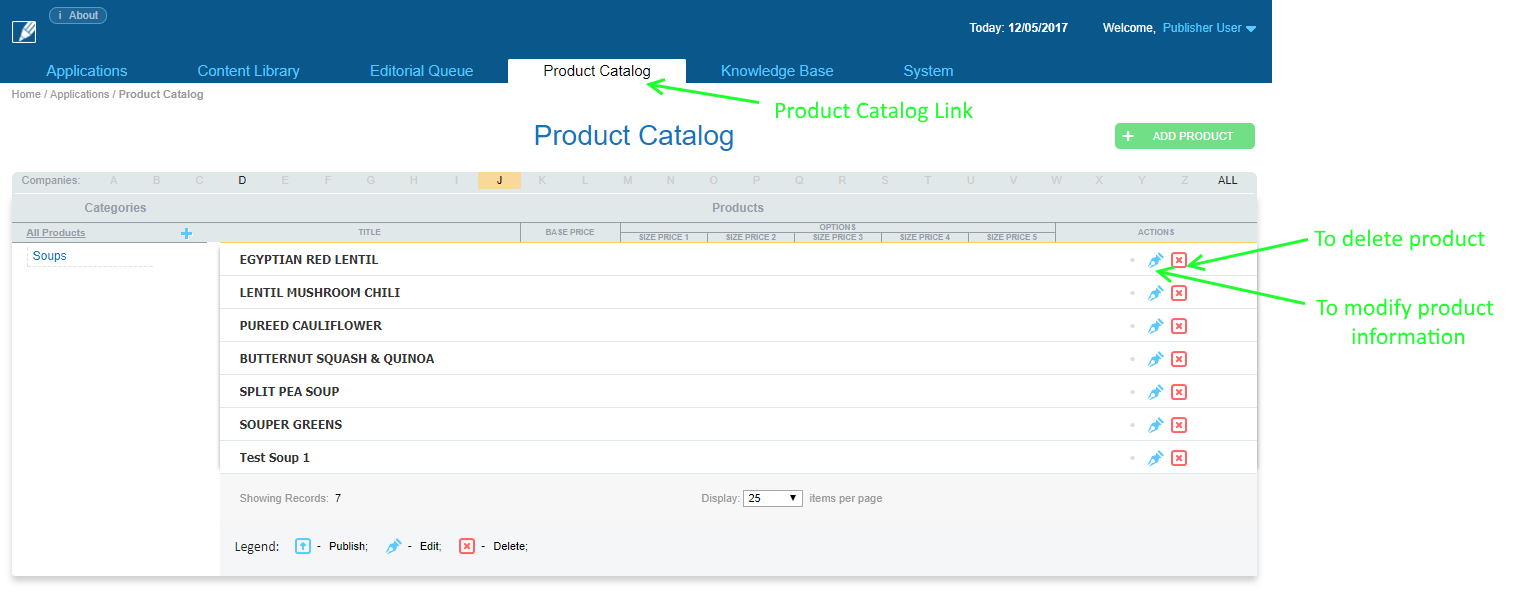Select the Soups category

tap(50, 256)
